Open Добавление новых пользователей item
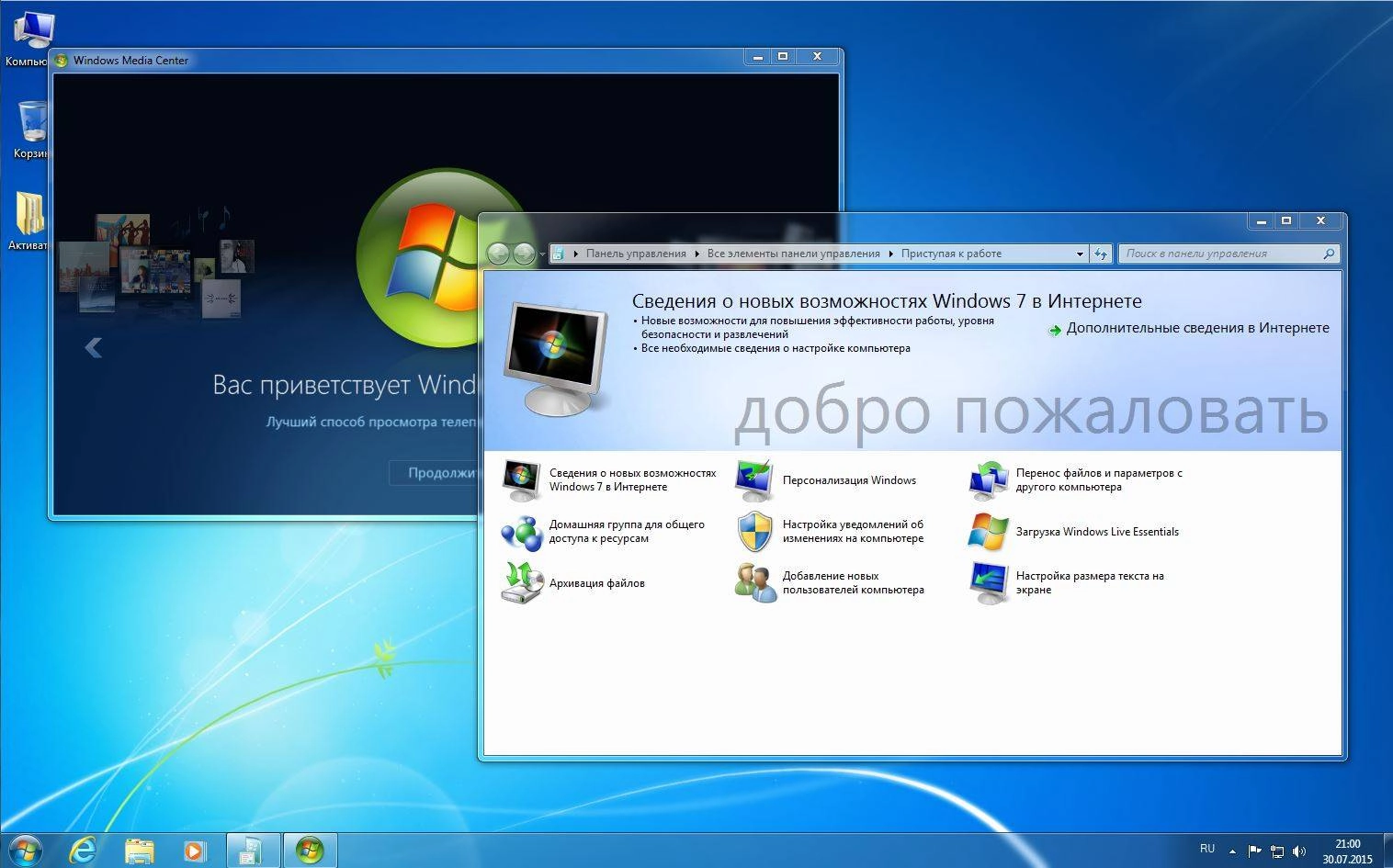Image resolution: width=1393 pixels, height=868 pixels. point(830,582)
